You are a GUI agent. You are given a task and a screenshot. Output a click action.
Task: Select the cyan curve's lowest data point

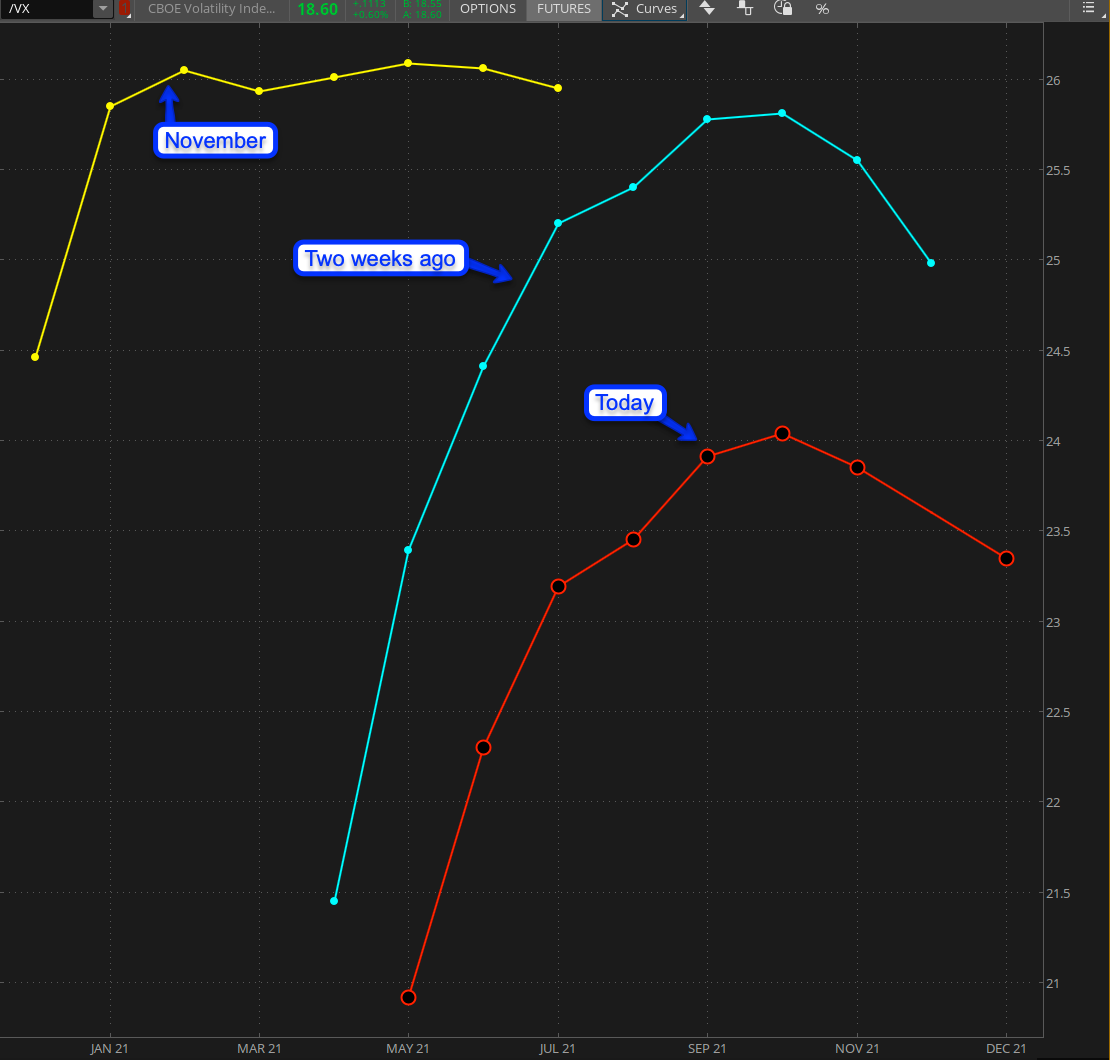(334, 901)
